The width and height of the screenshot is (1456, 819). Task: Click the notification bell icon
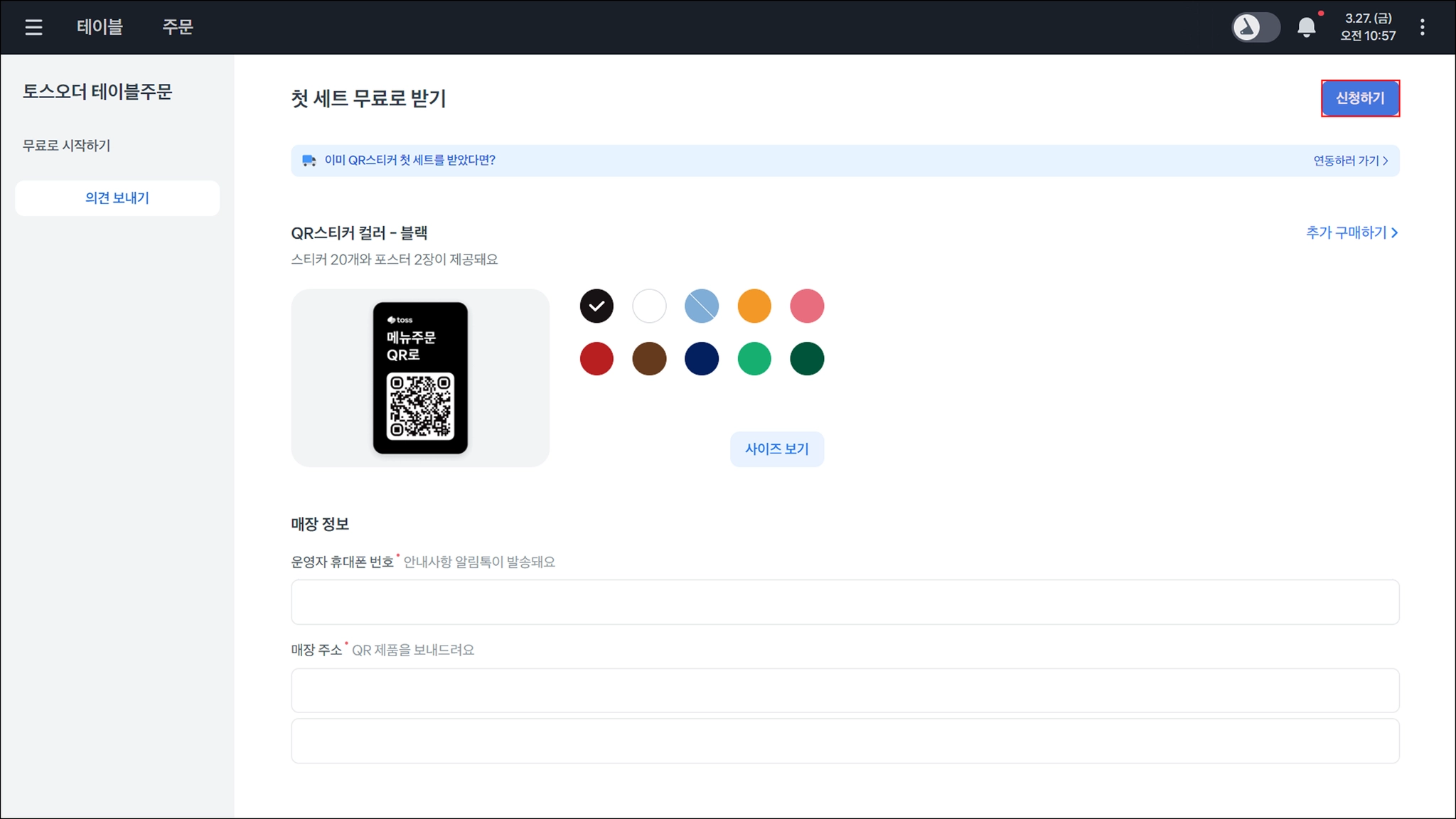[1306, 28]
